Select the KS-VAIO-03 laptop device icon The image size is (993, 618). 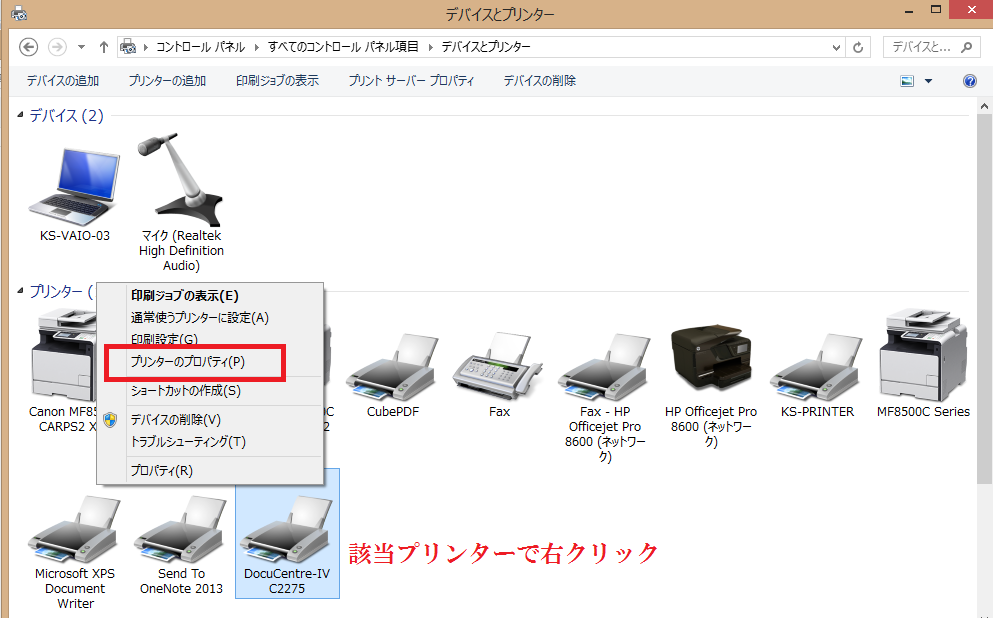(74, 185)
